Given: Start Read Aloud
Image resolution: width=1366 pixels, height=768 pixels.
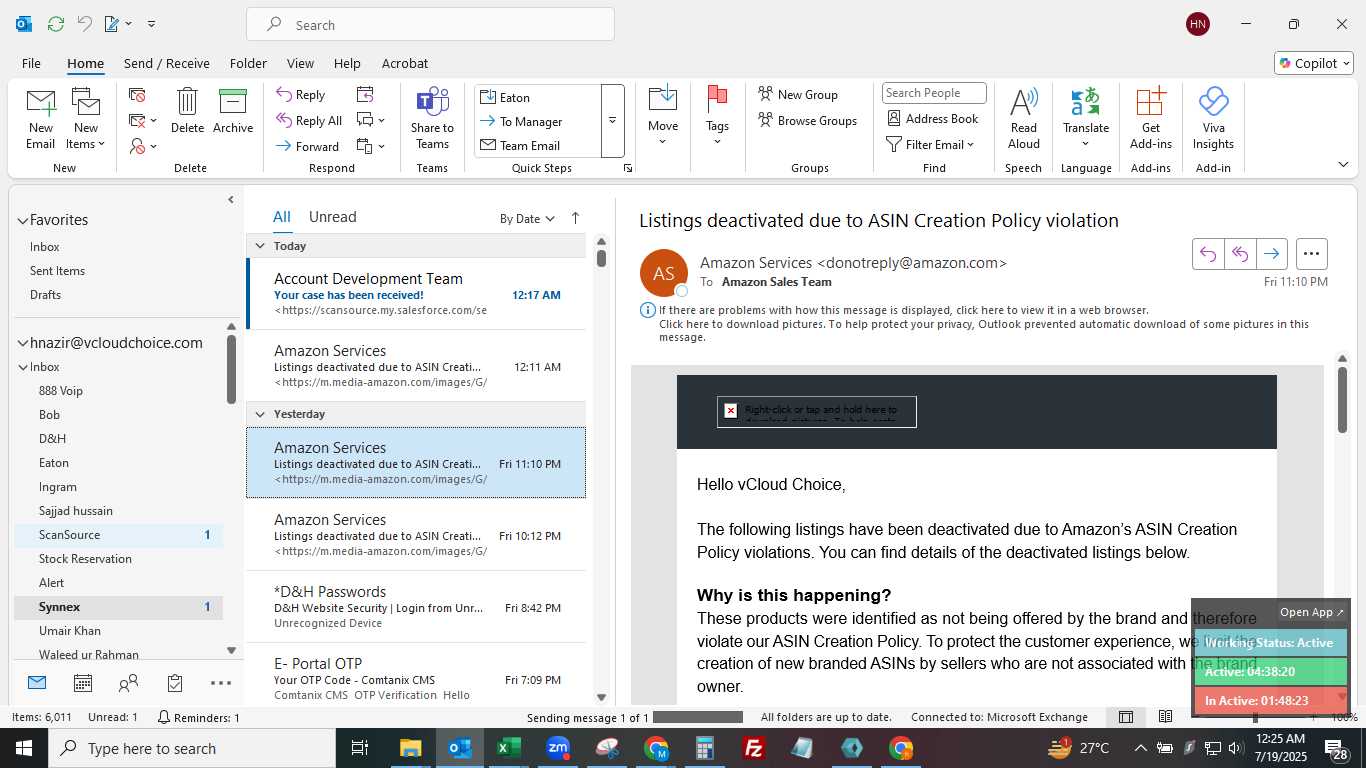Looking at the screenshot, I should [x=1024, y=118].
